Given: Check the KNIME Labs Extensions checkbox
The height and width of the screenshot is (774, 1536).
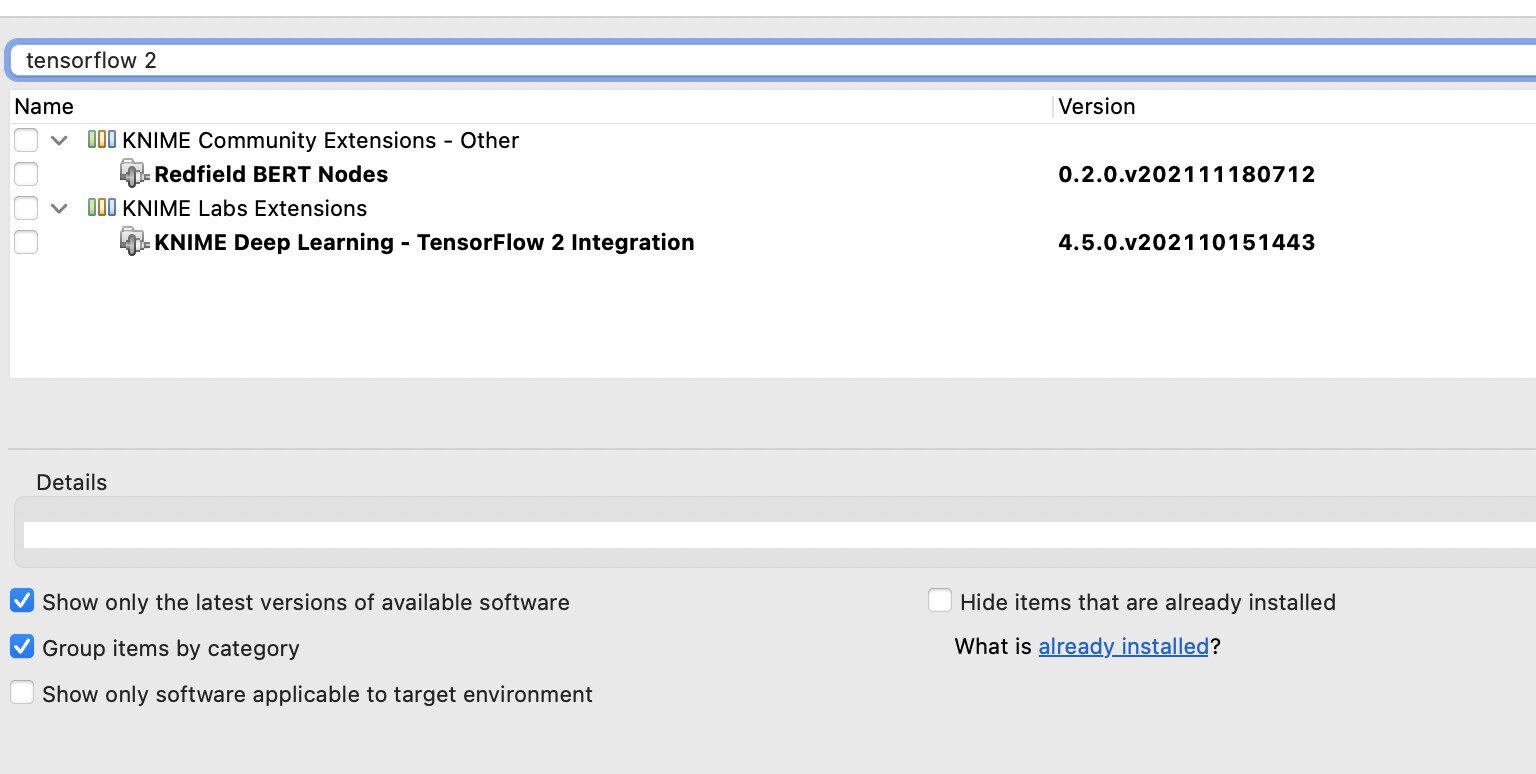Looking at the screenshot, I should coord(26,208).
